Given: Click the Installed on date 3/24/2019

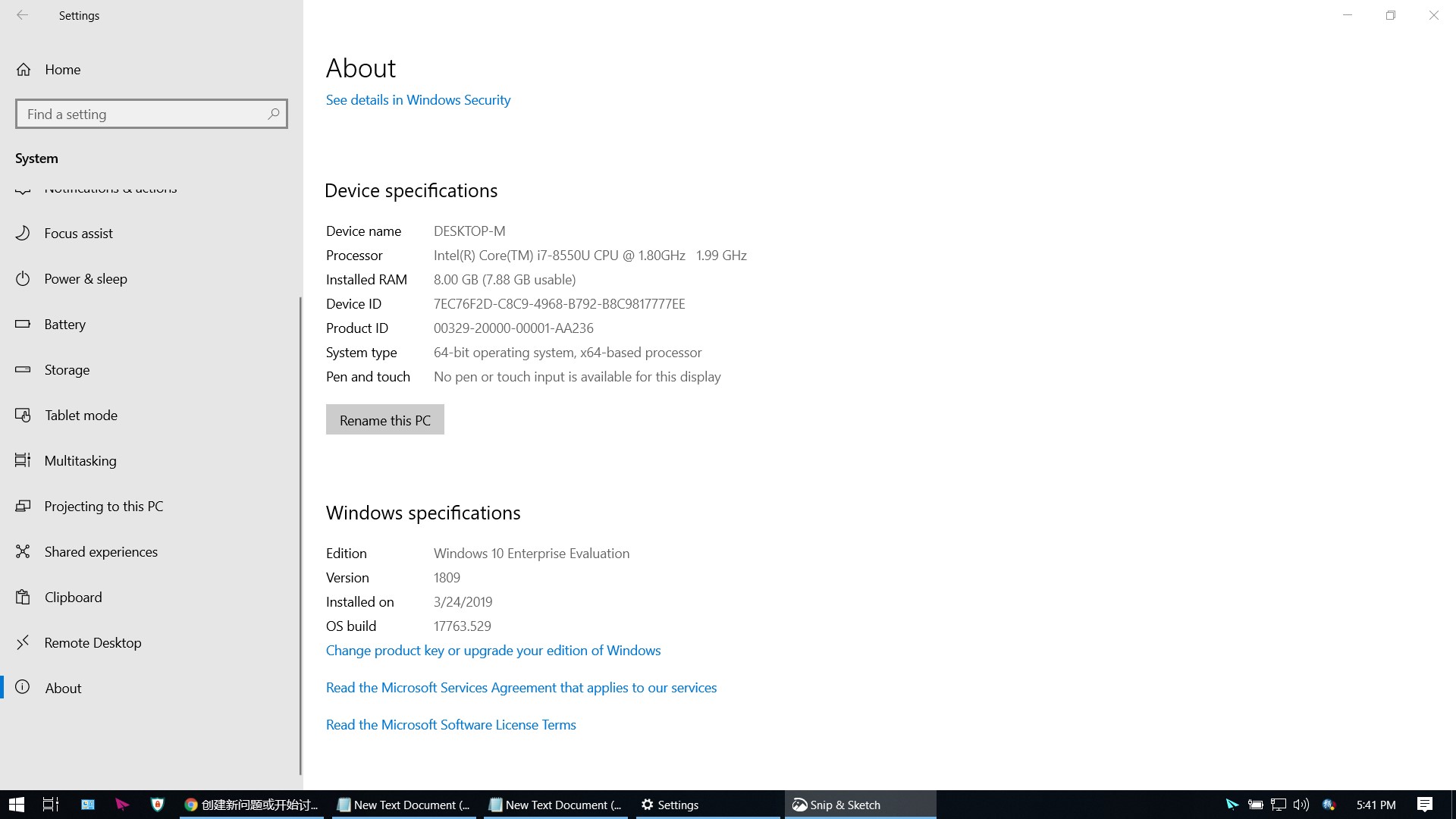Looking at the screenshot, I should 463,602.
